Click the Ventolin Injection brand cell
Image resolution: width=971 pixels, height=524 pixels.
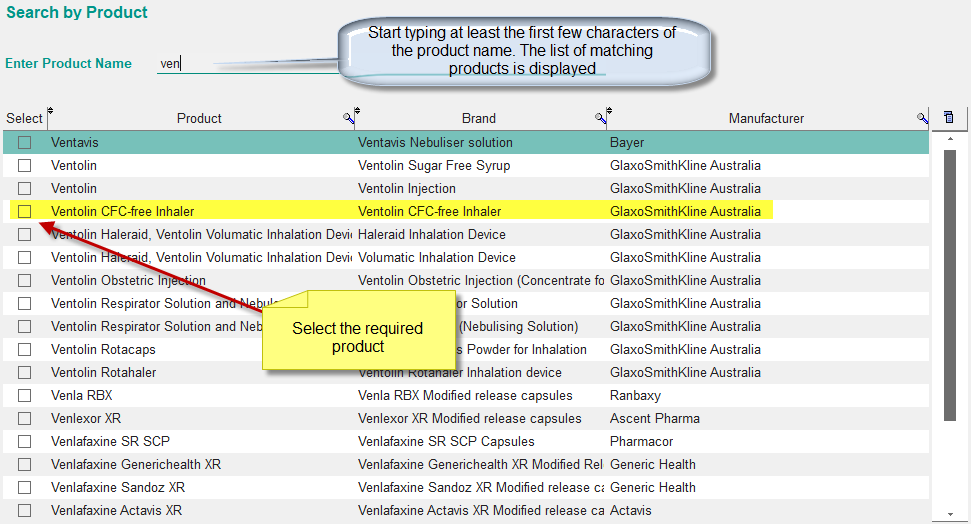[407, 188]
